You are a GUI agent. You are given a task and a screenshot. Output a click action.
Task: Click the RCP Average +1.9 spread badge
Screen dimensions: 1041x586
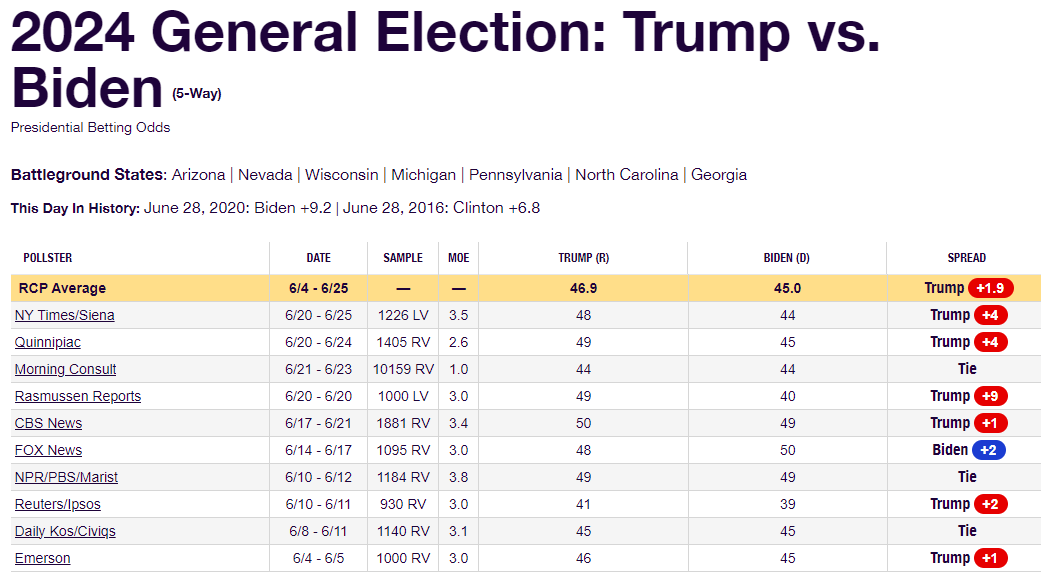pos(990,288)
